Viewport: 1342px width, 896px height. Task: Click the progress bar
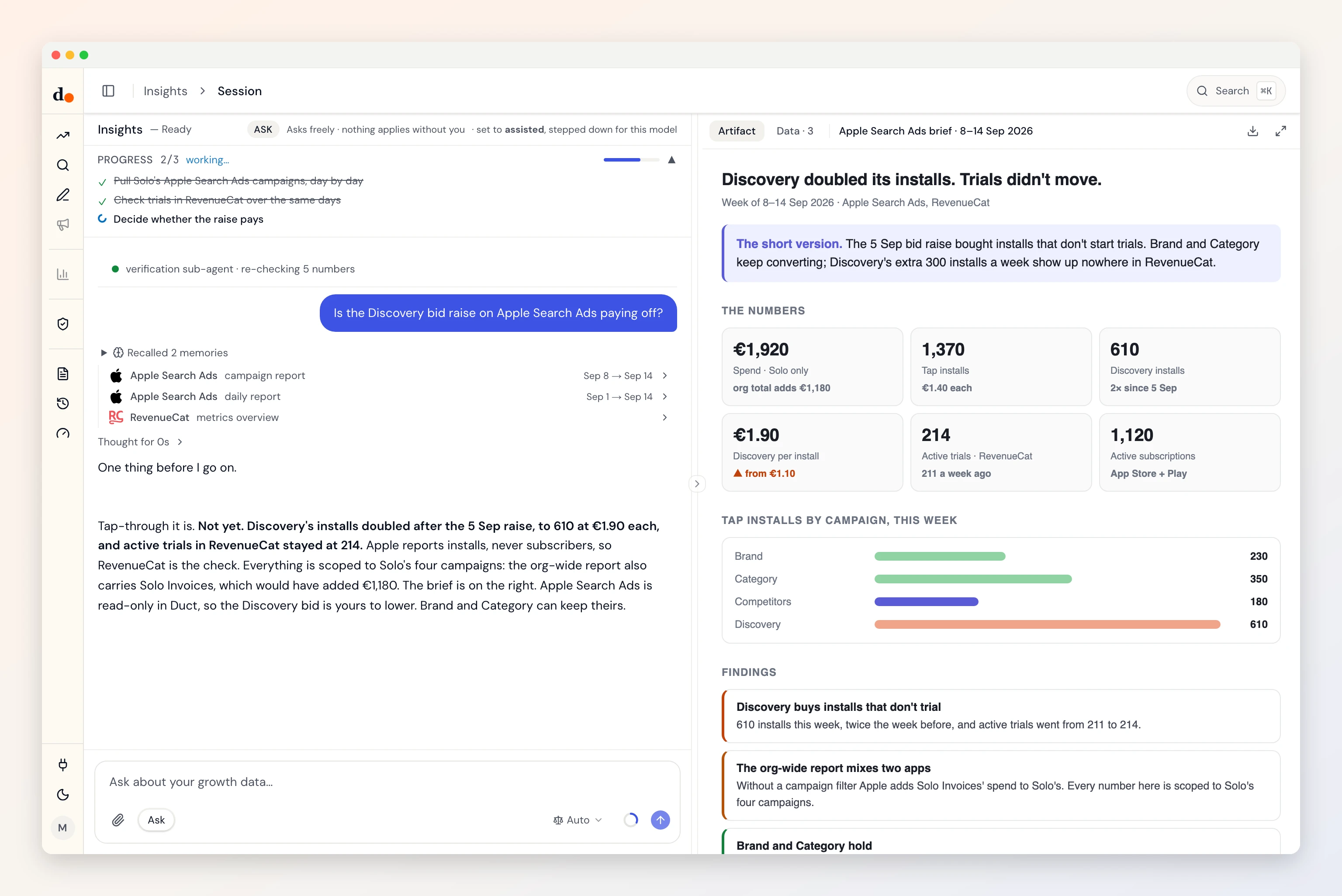pyautogui.click(x=631, y=160)
